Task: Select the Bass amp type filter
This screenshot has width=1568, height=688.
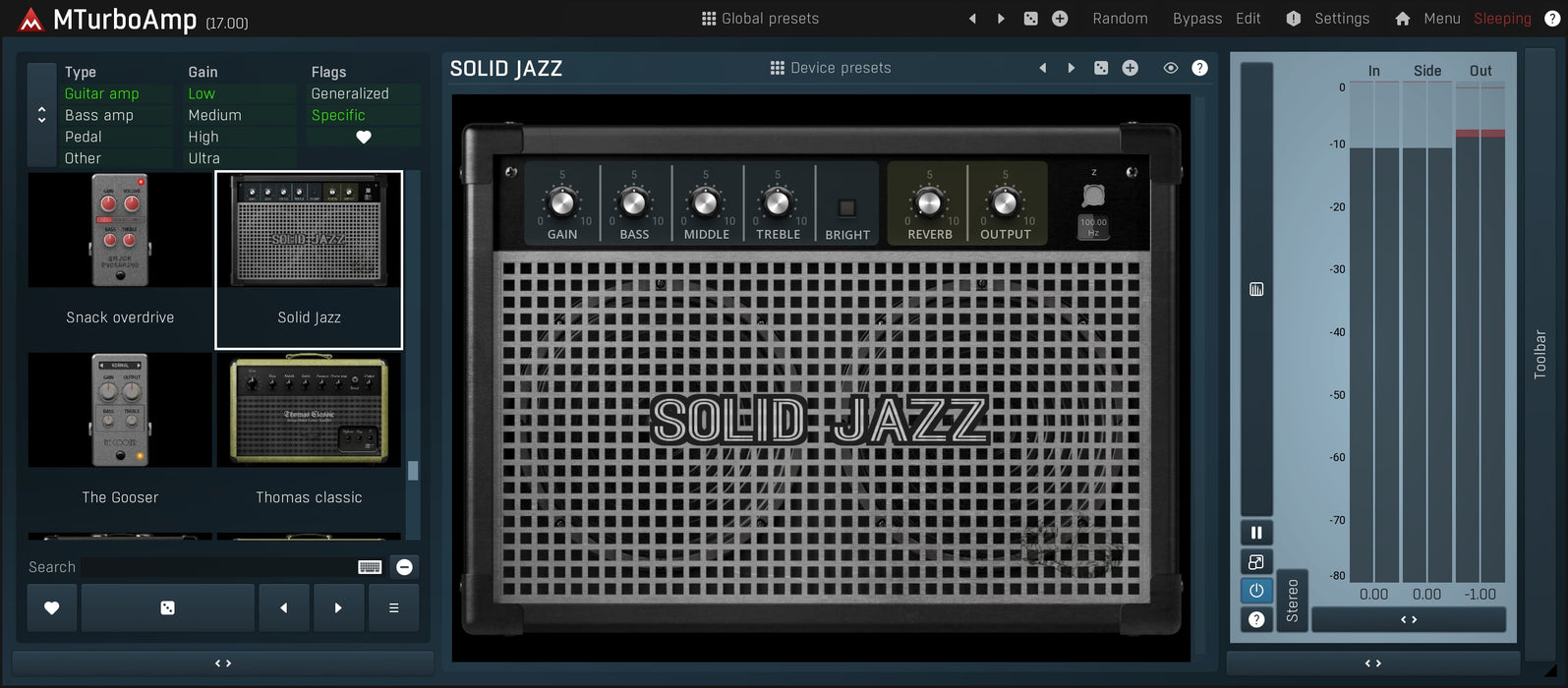Action: 99,115
